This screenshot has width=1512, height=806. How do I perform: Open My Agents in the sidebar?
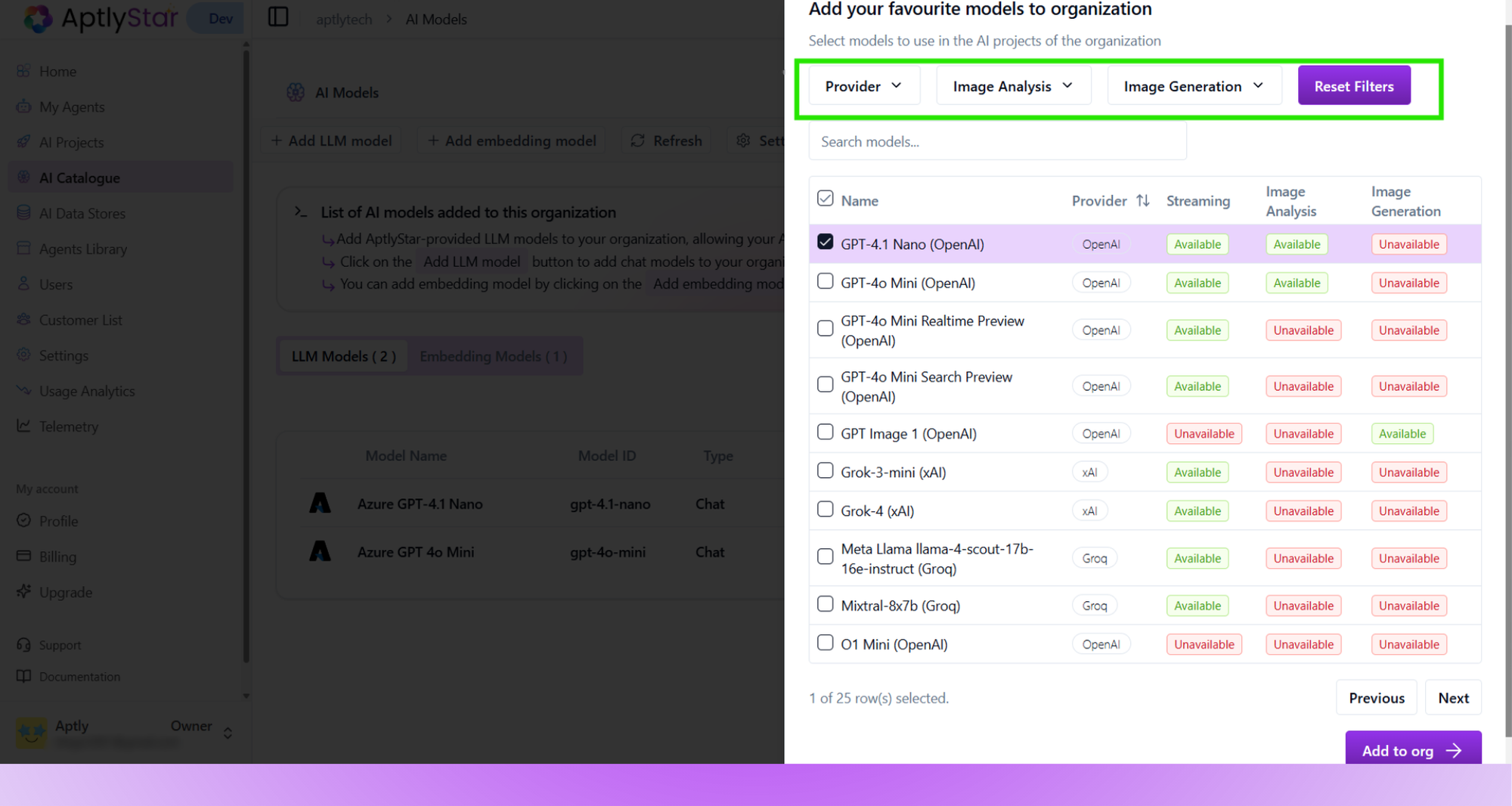tap(72, 107)
